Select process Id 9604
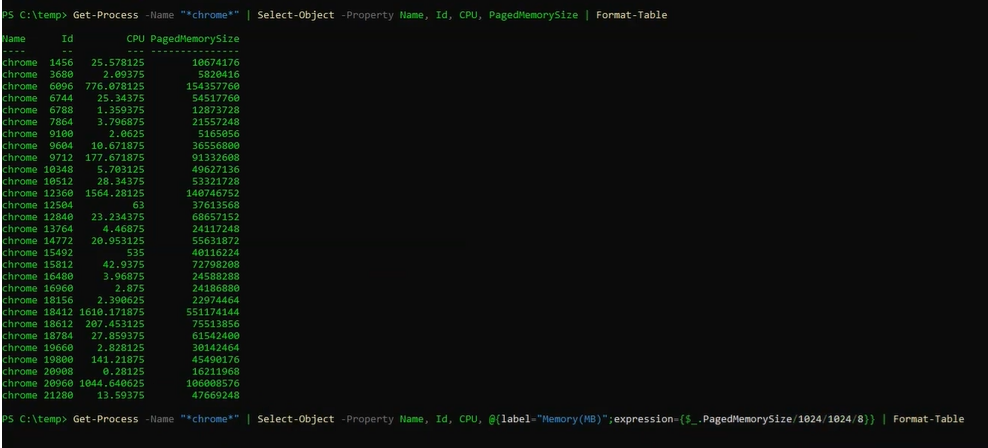988x448 pixels. coord(61,146)
